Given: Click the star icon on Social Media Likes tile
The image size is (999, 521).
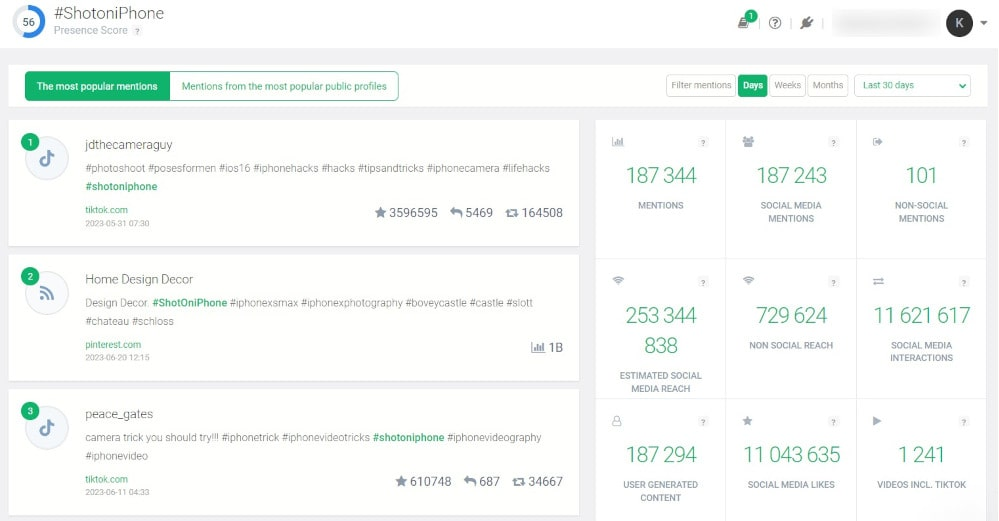Looking at the screenshot, I should pos(747,420).
